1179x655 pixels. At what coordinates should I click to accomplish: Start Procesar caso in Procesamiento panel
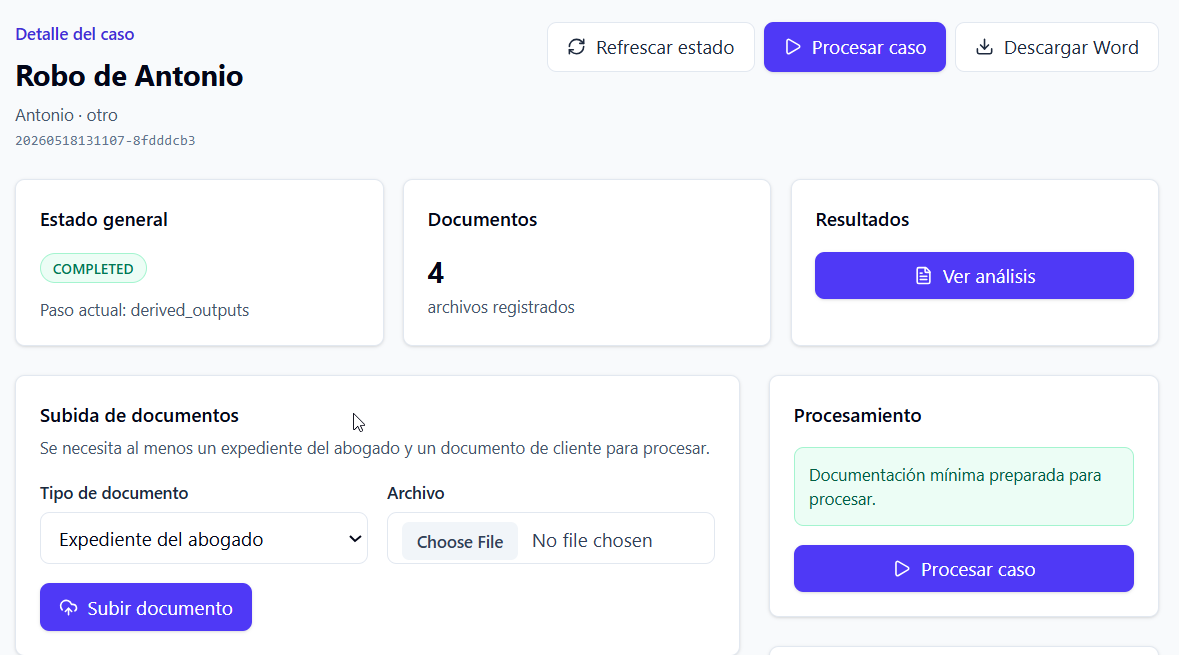(x=964, y=569)
